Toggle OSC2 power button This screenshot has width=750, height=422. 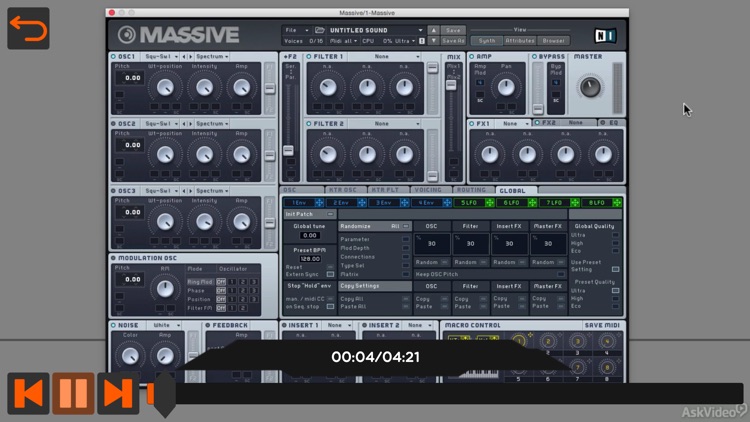(113, 124)
